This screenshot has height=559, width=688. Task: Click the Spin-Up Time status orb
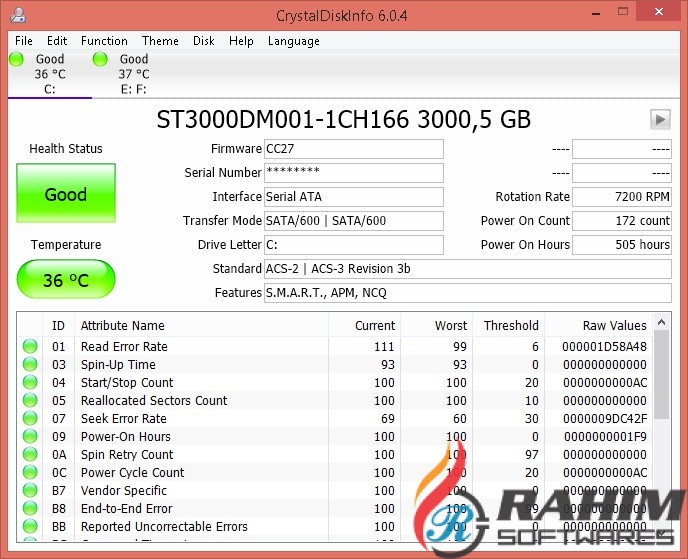(30, 365)
